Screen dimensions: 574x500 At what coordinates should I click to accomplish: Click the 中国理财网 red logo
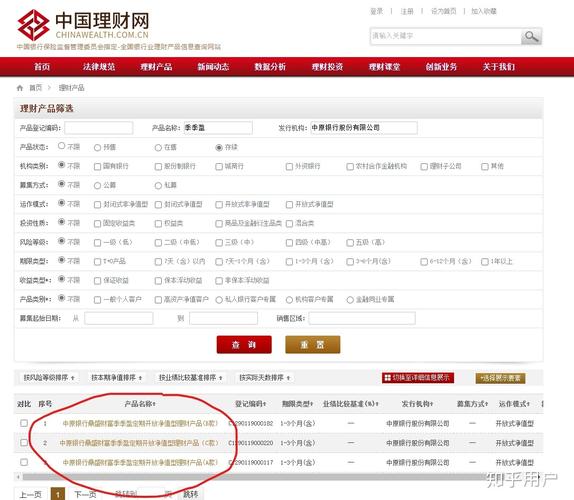click(x=33, y=25)
